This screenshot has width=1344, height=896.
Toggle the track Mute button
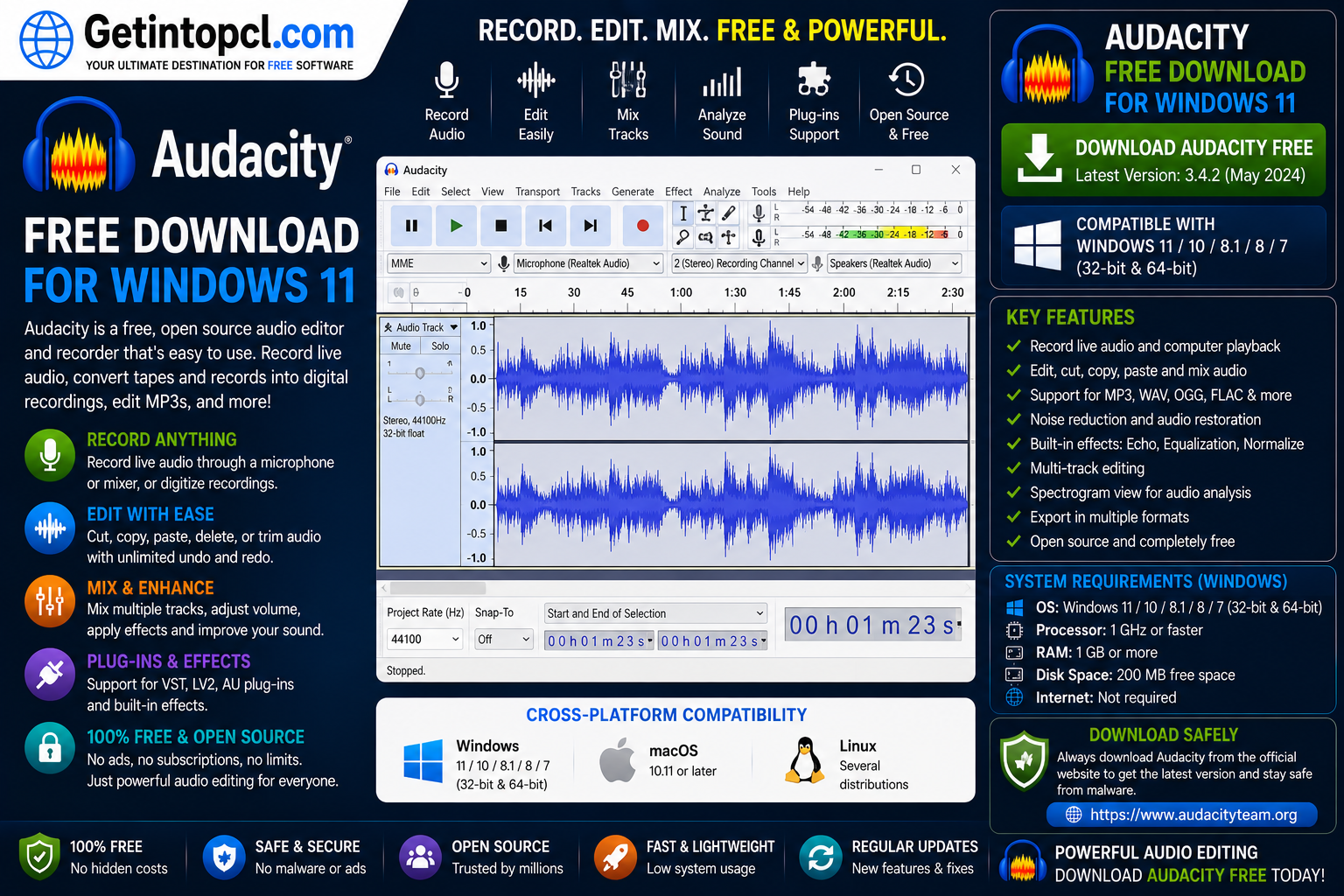[401, 346]
